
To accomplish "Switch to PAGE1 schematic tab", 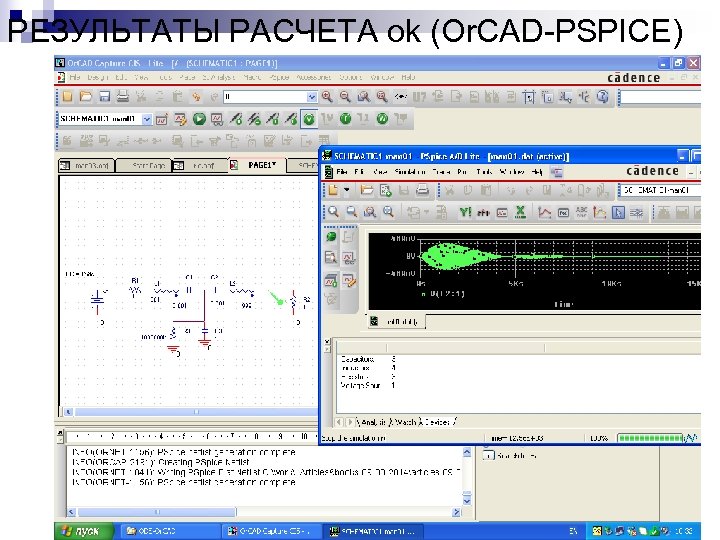I will click(x=257, y=165).
